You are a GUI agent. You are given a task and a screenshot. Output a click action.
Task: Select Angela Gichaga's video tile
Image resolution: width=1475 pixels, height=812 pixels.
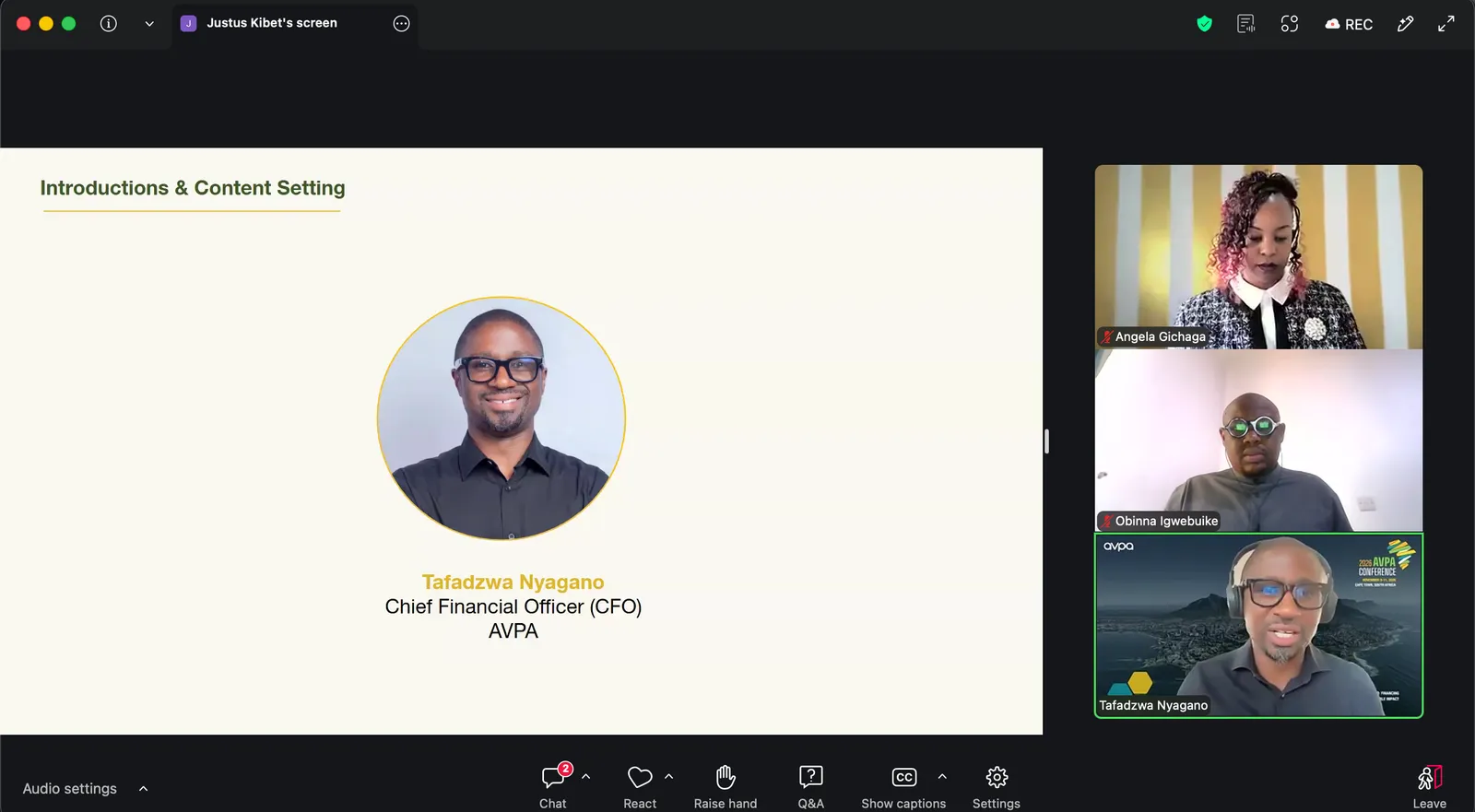[1258, 256]
